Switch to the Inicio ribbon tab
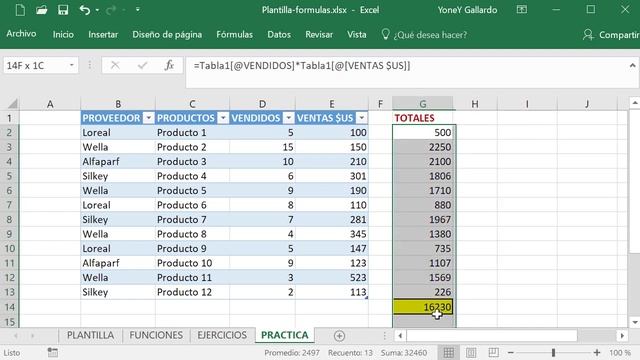The height and width of the screenshot is (360, 640). click(63, 35)
